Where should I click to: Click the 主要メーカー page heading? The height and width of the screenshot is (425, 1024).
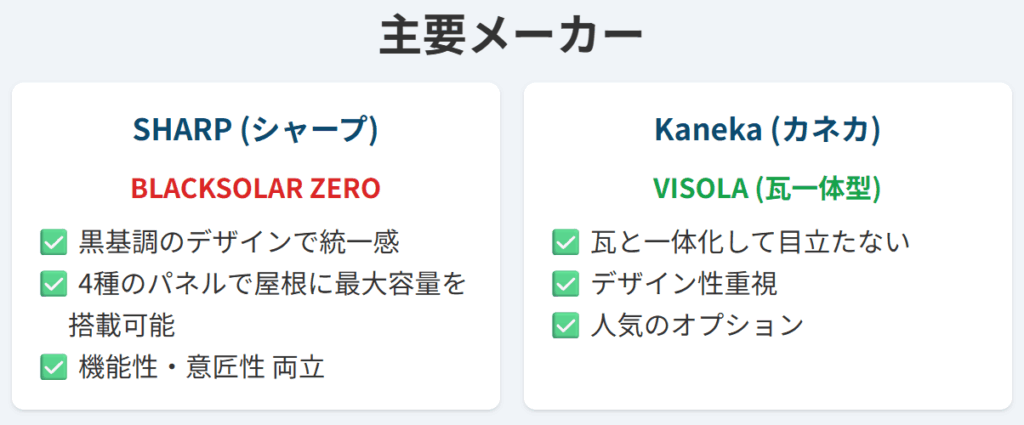pos(511,36)
